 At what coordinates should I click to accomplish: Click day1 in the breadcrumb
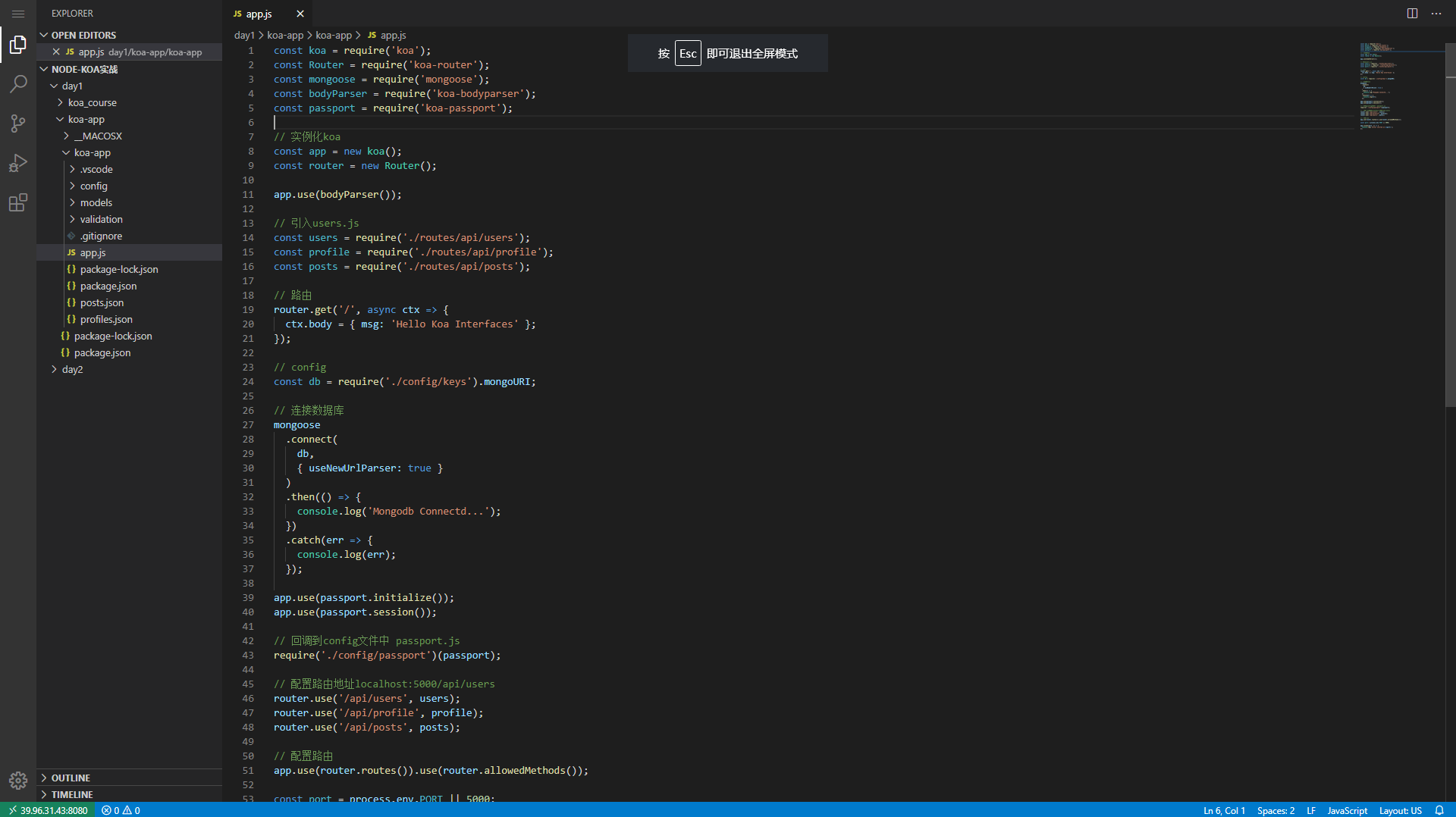tap(244, 35)
